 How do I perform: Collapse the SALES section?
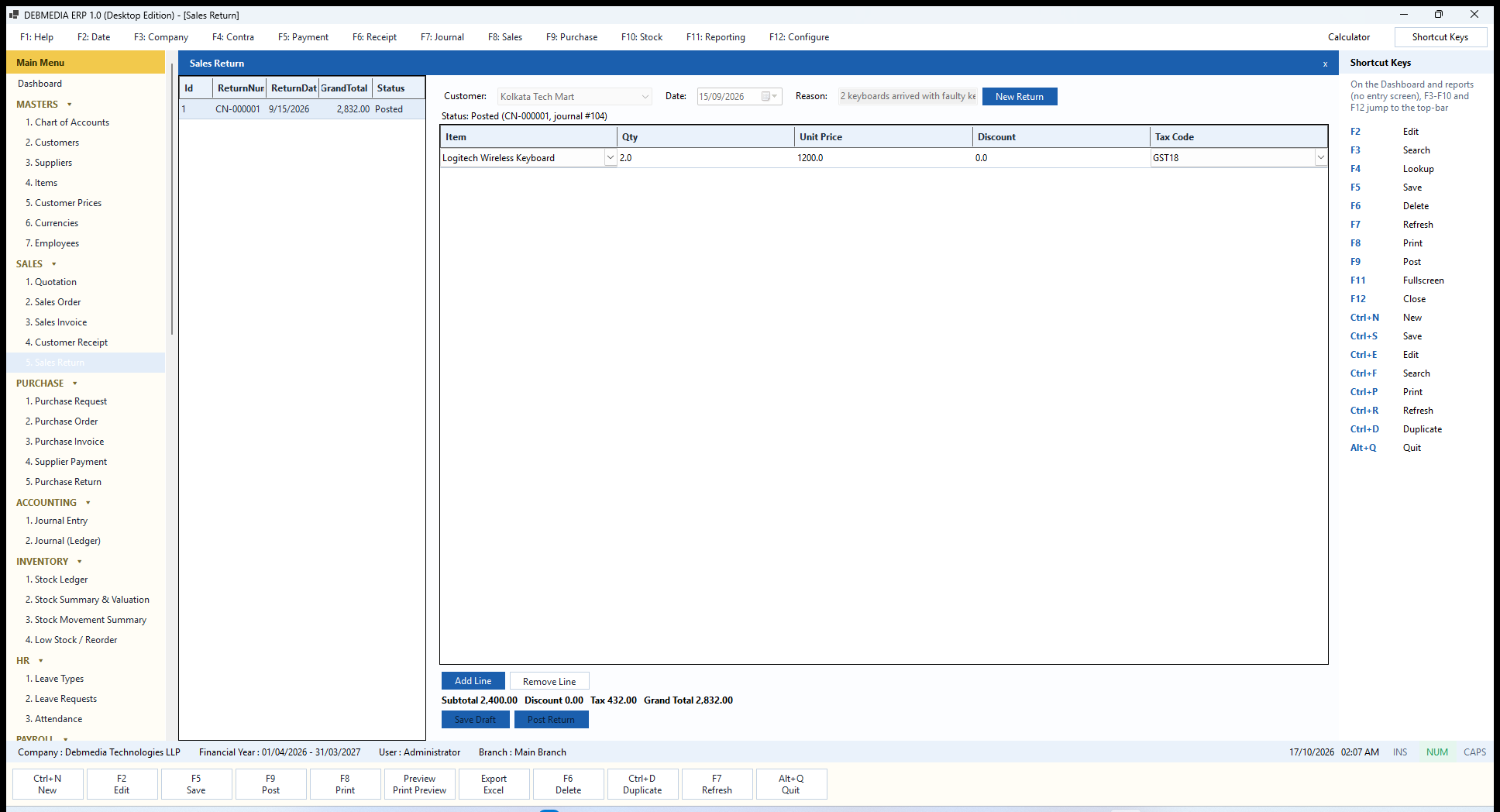click(54, 264)
